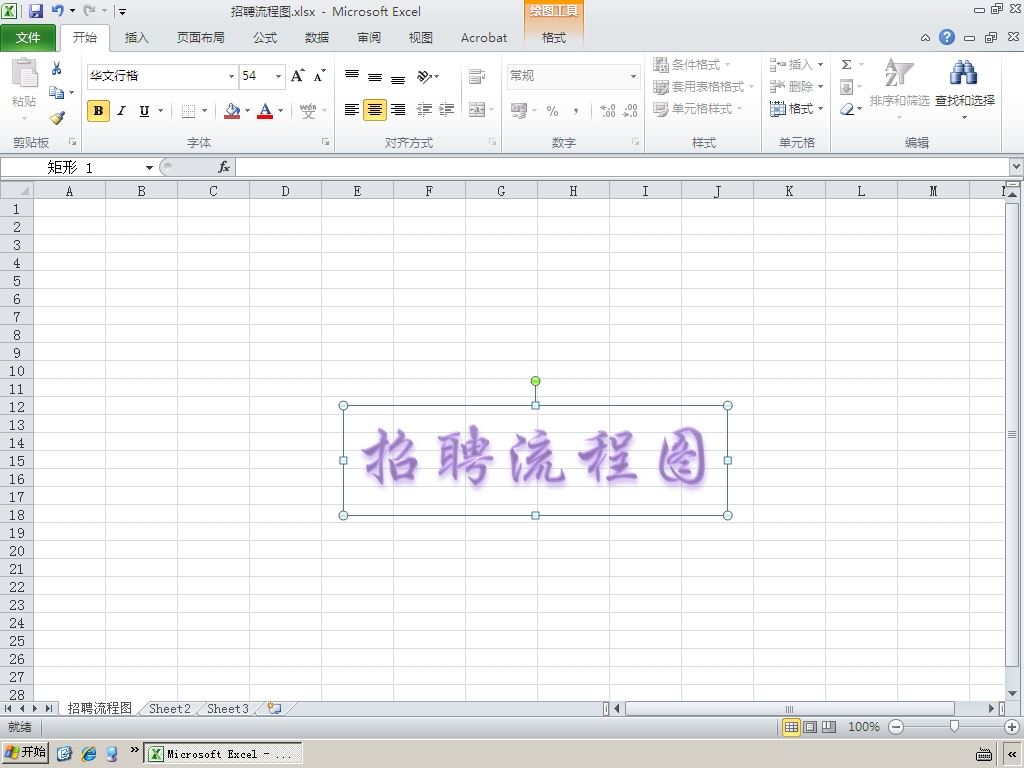
Task: Switch to Page Layout view
Action: click(810, 727)
